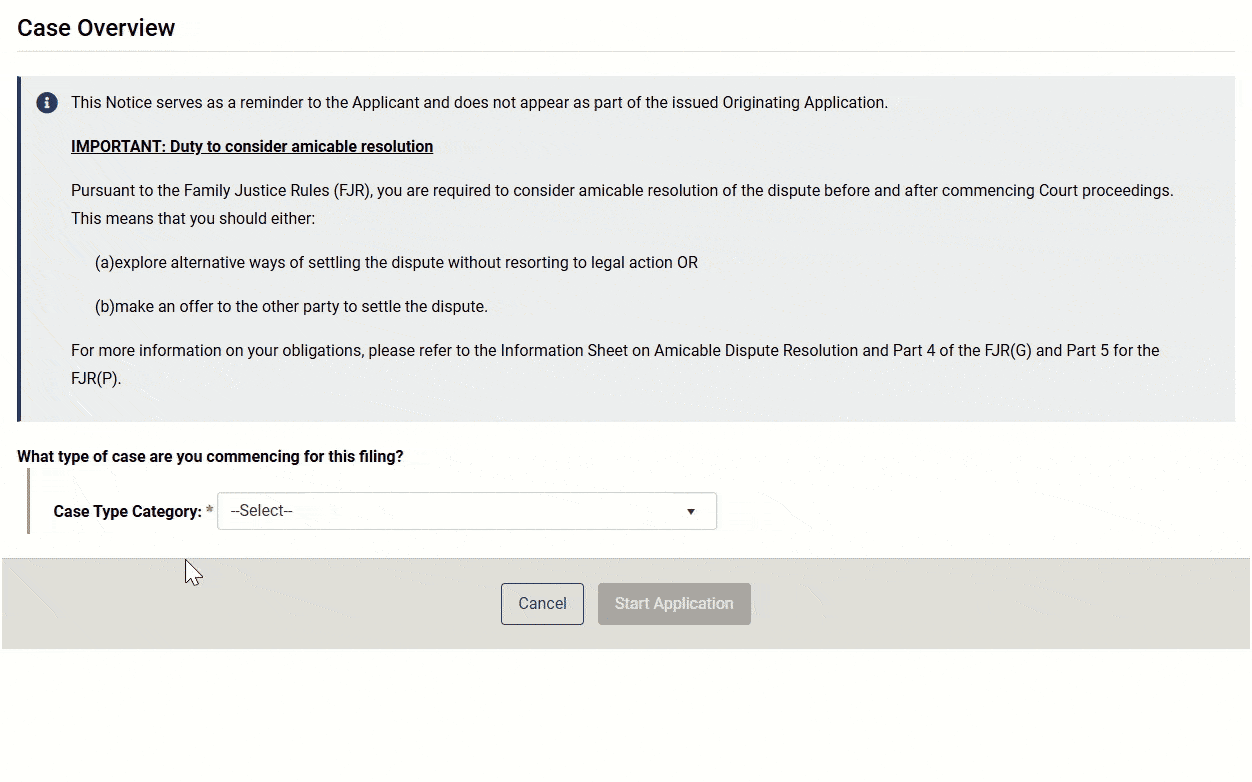Click option (b) make an offer text
The width and height of the screenshot is (1252, 782).
click(x=291, y=307)
